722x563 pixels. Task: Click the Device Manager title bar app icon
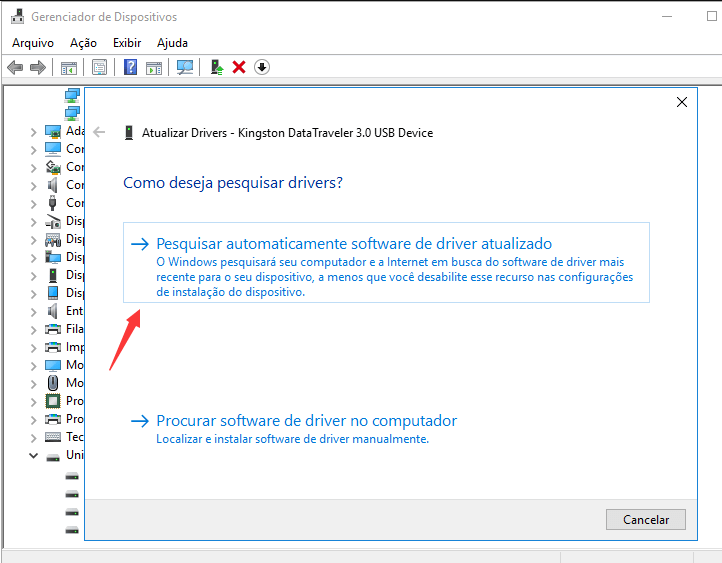17,17
